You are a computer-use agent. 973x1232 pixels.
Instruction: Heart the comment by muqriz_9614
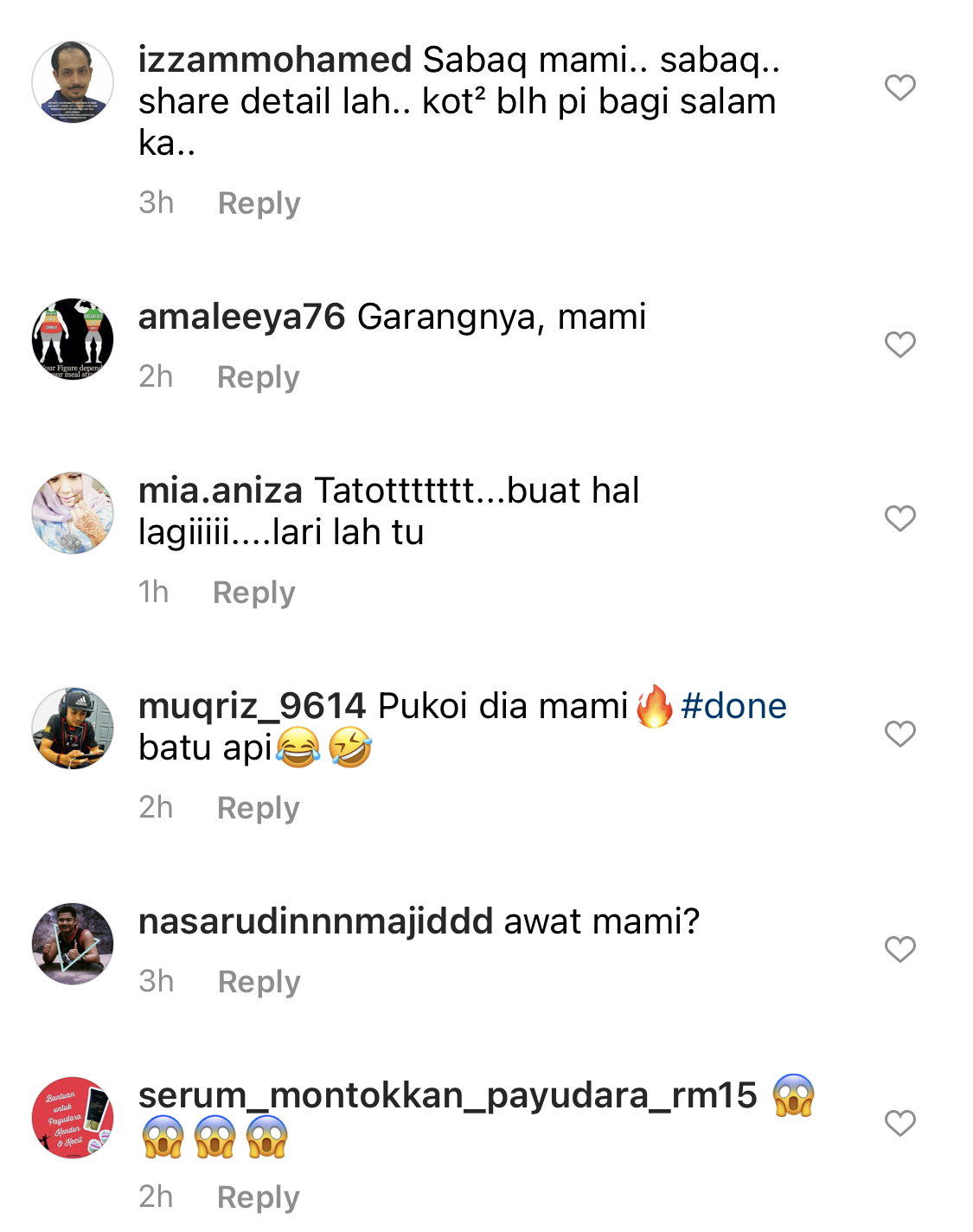899,734
